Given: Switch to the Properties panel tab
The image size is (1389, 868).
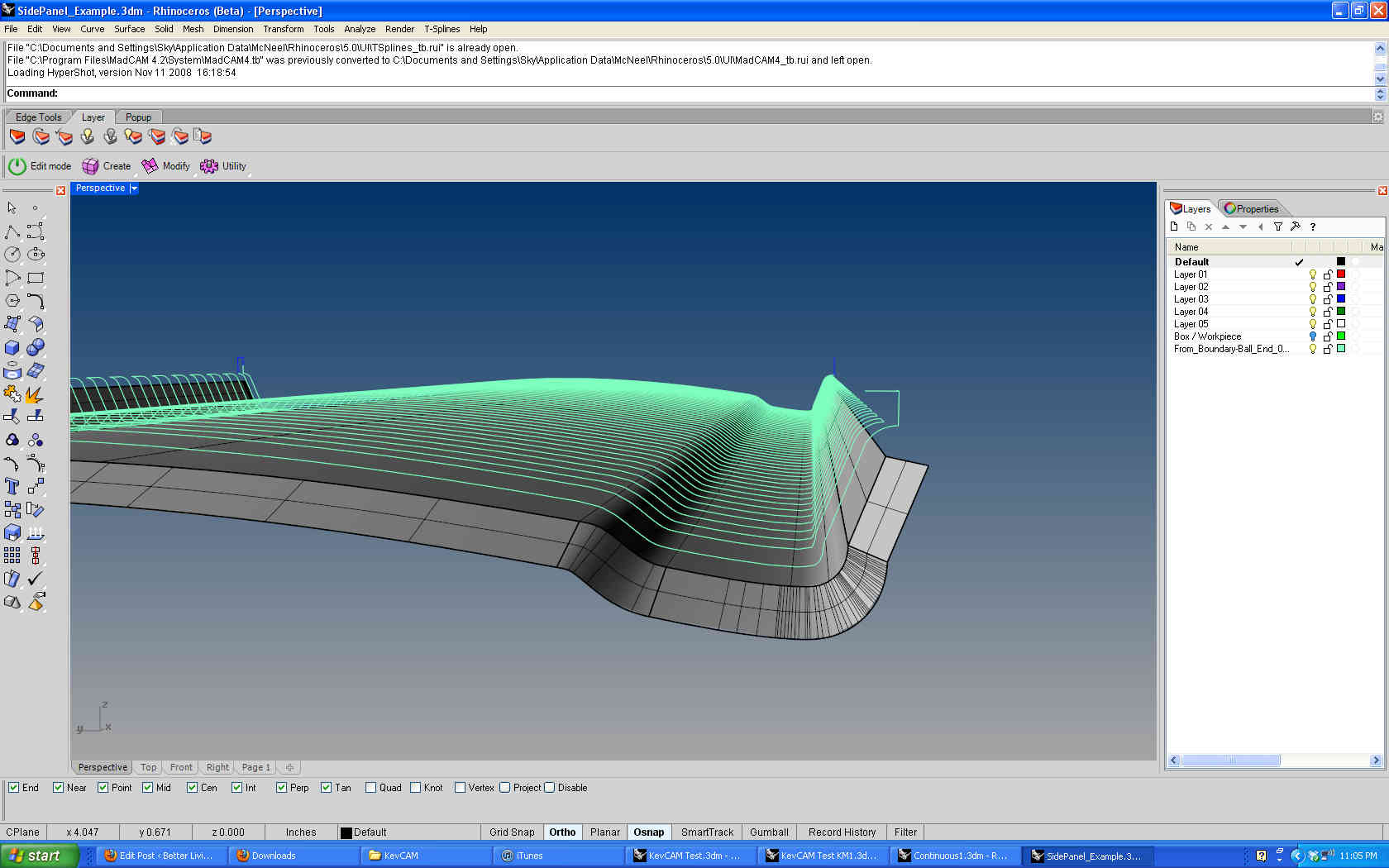Looking at the screenshot, I should click(x=1252, y=209).
